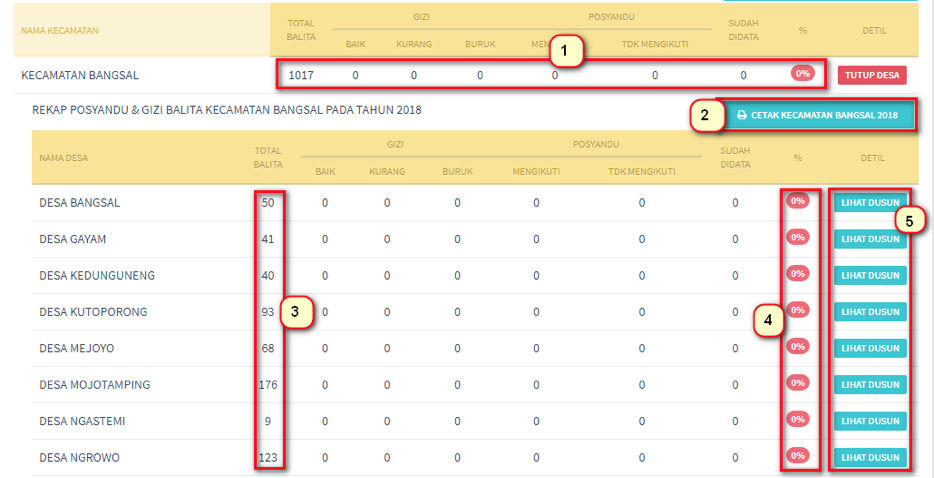
Task: Click the 0% badge in Desa Gayam row
Action: (798, 238)
